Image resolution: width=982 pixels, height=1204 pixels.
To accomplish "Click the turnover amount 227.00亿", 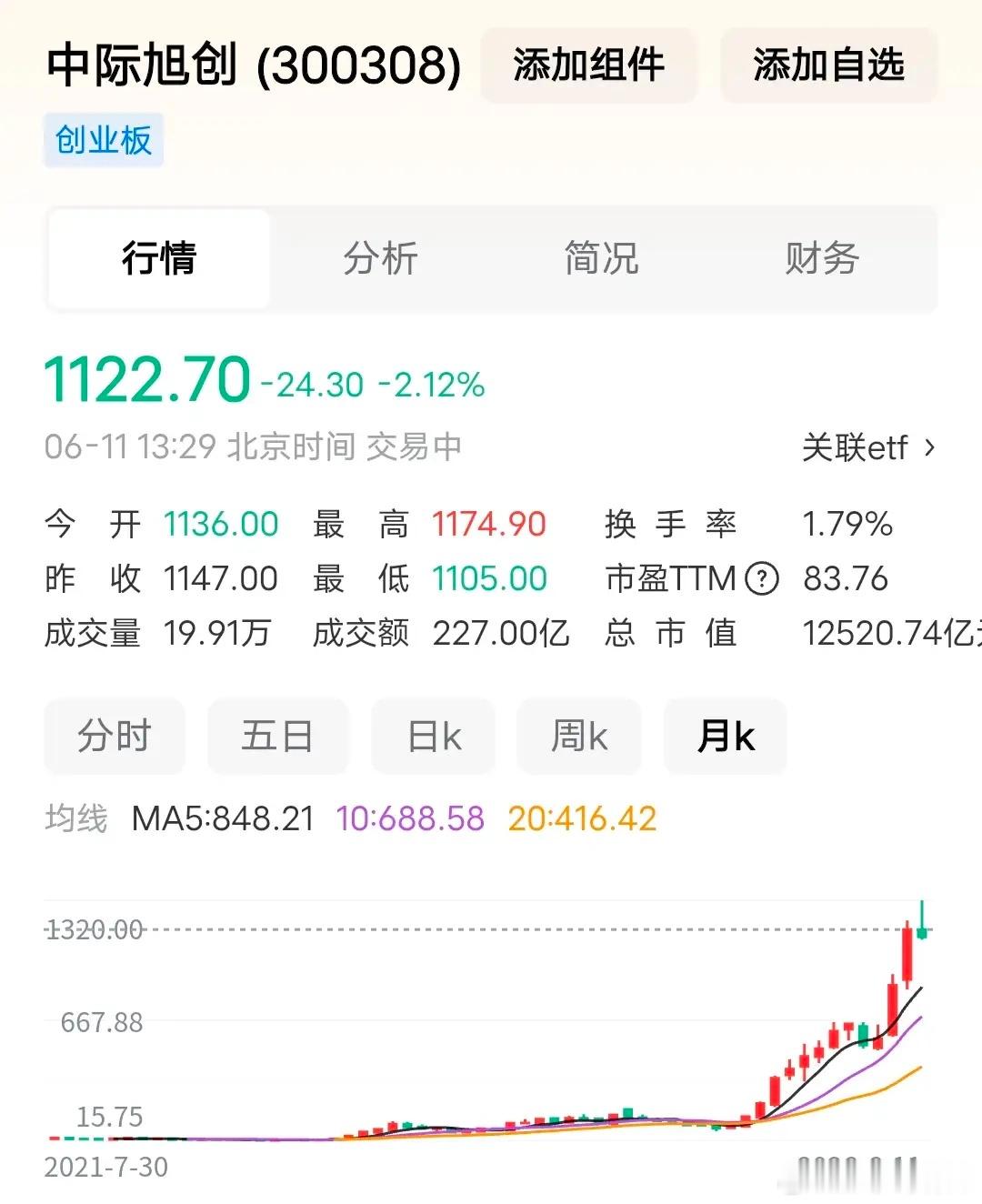I will point(501,633).
